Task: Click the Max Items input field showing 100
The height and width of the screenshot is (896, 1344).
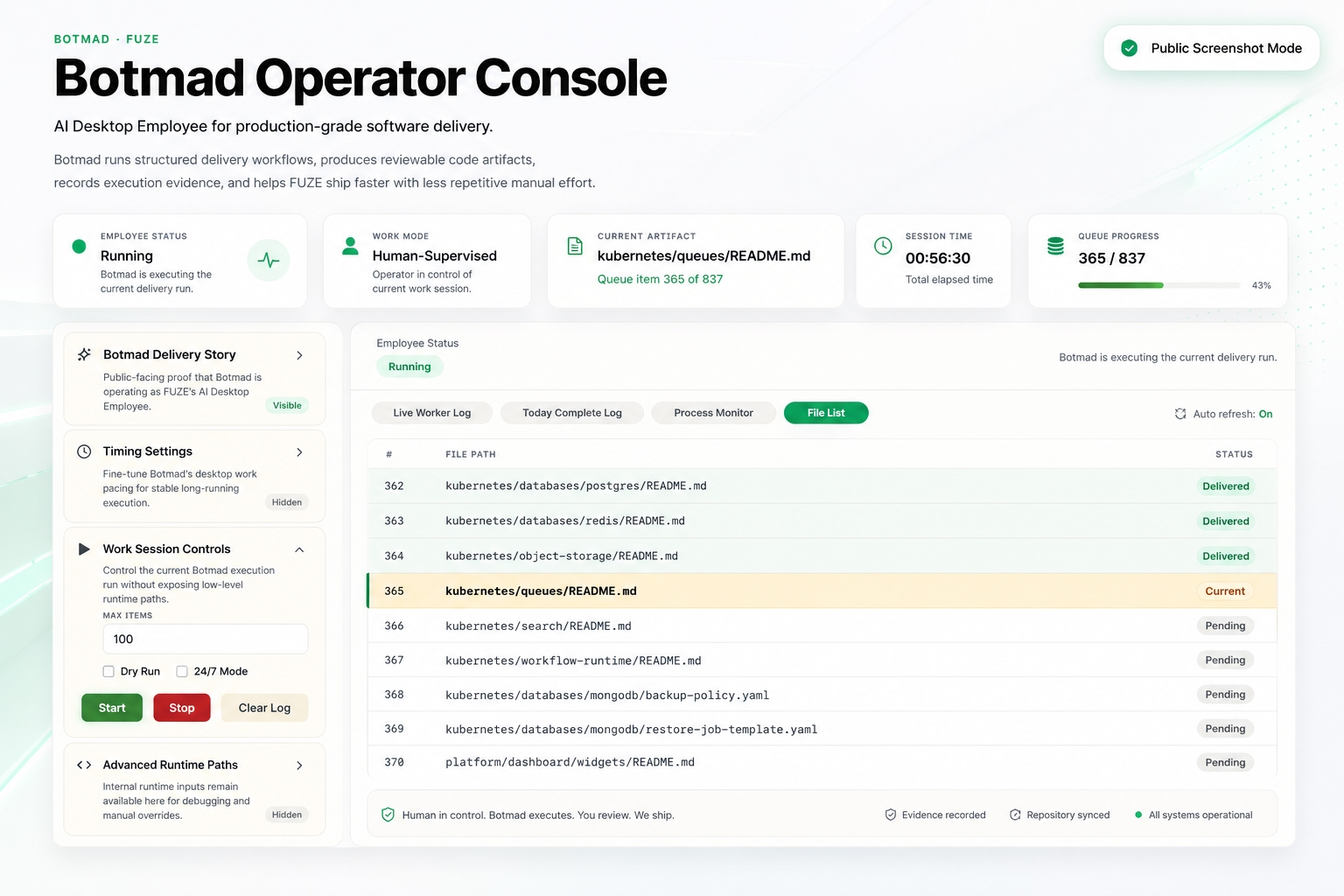Action: click(x=206, y=639)
